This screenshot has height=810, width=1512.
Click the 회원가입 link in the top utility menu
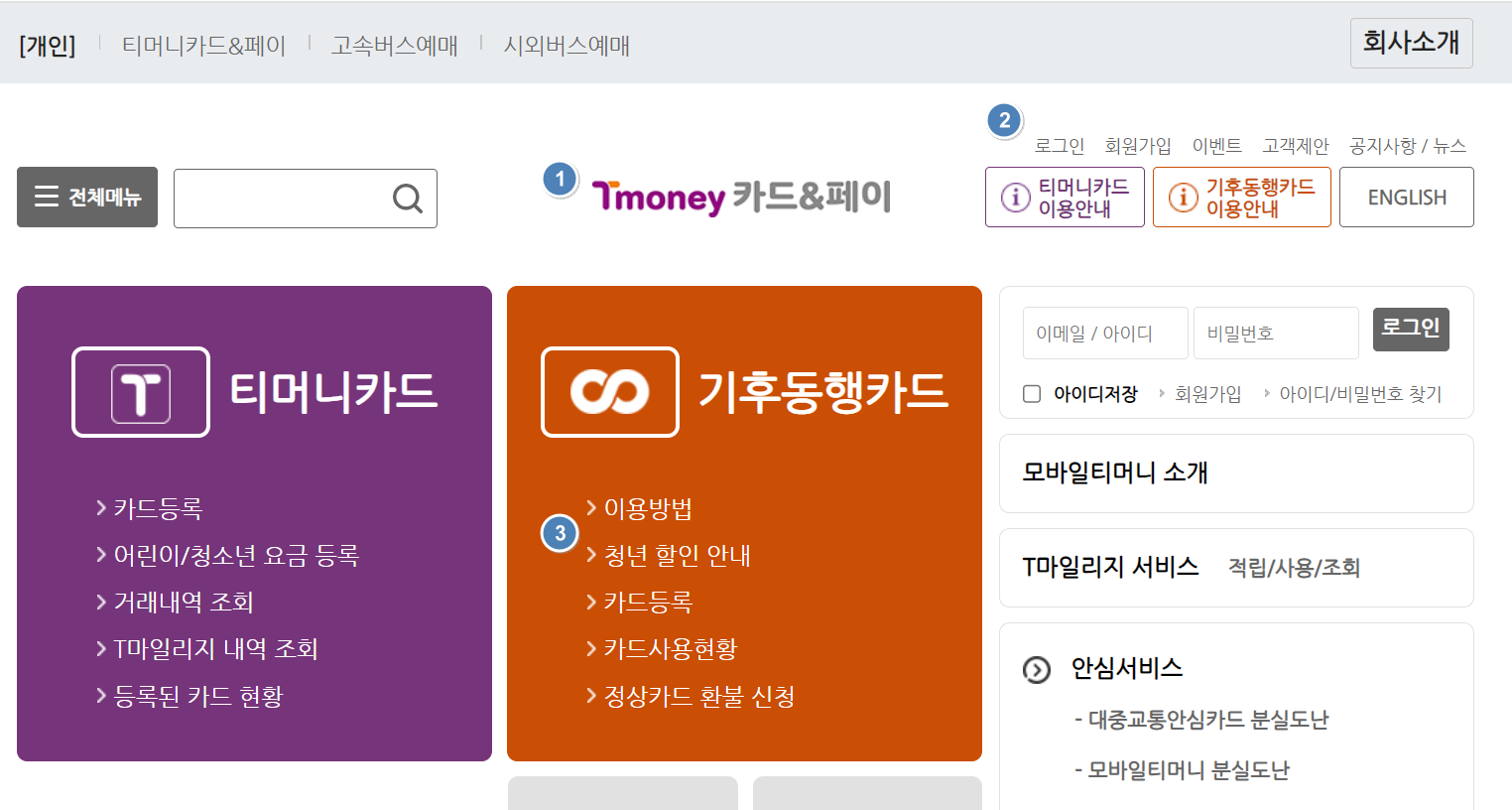(1138, 146)
